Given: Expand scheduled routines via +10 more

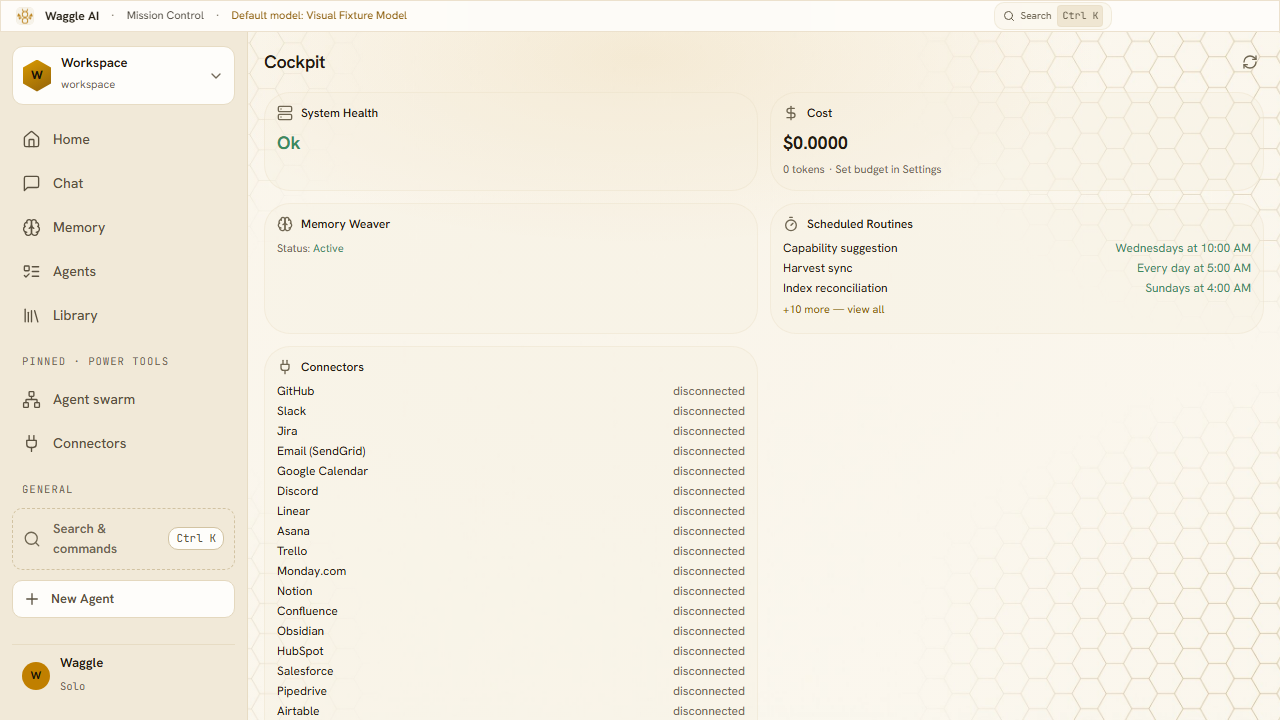Looking at the screenshot, I should click(x=834, y=310).
